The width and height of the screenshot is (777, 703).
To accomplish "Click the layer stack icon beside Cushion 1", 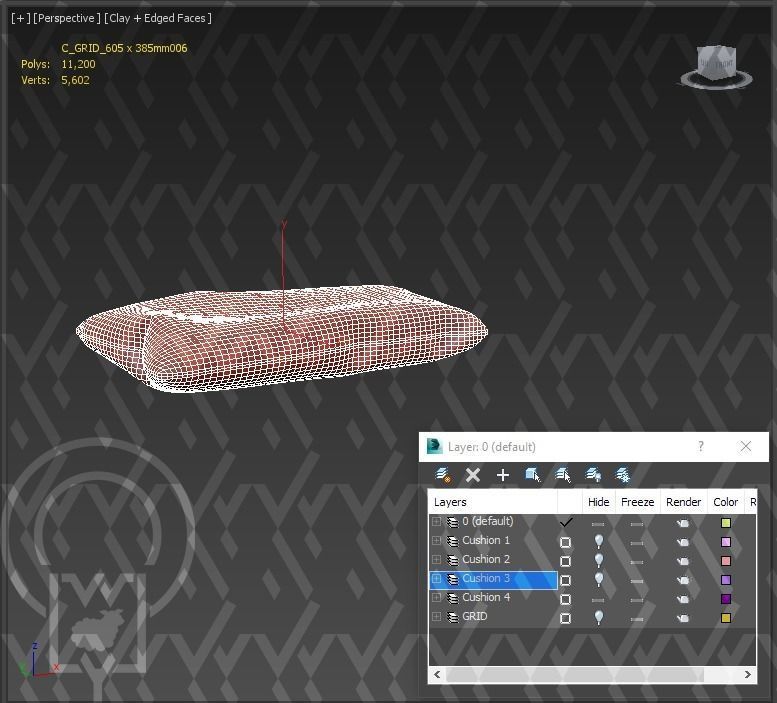I will [x=452, y=541].
